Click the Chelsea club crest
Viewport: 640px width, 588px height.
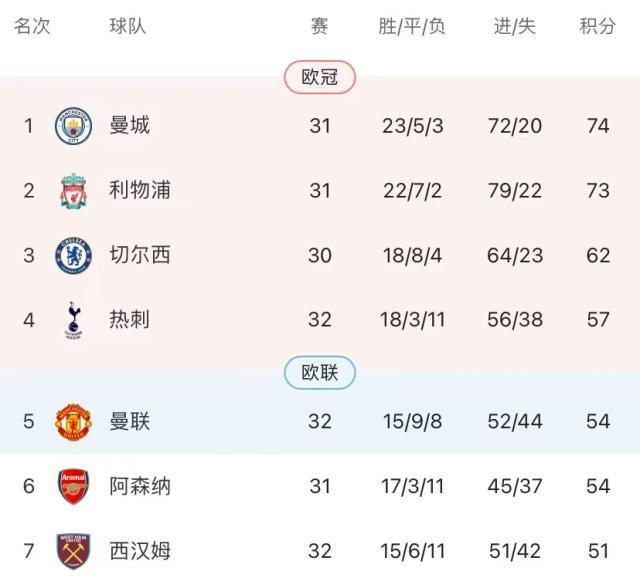tap(73, 256)
